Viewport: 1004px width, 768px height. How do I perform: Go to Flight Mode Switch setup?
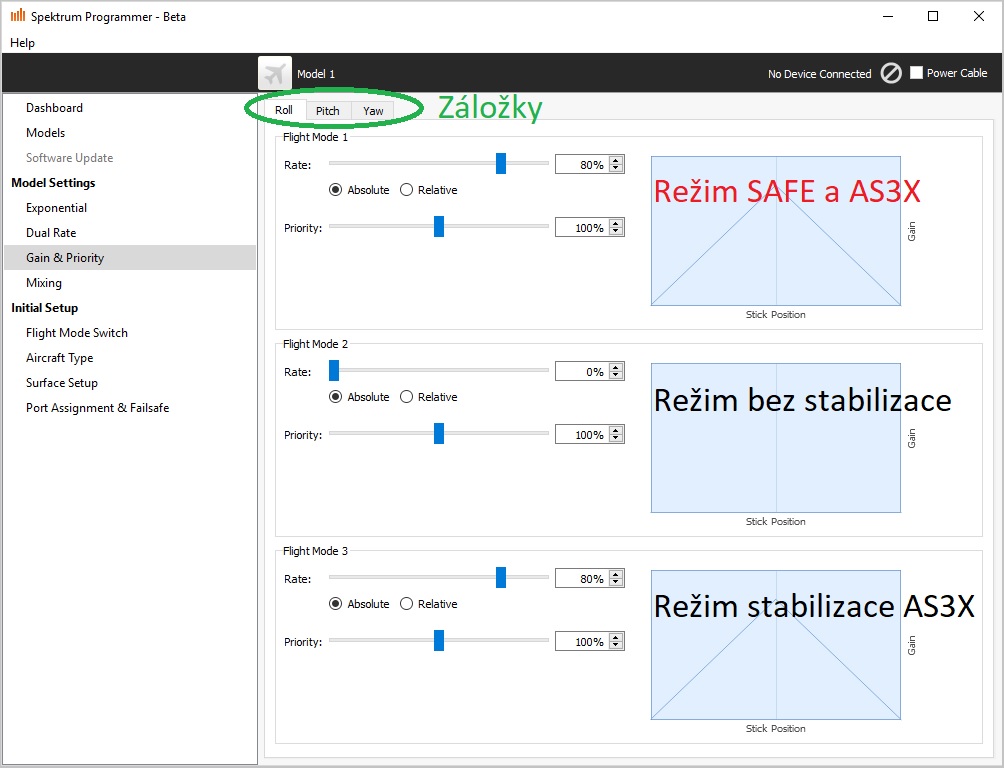pos(77,333)
